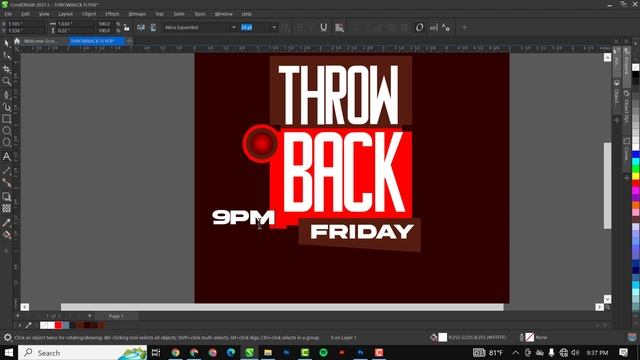The width and height of the screenshot is (640, 360).
Task: Click the 9PM text on canvas
Action: point(243,217)
